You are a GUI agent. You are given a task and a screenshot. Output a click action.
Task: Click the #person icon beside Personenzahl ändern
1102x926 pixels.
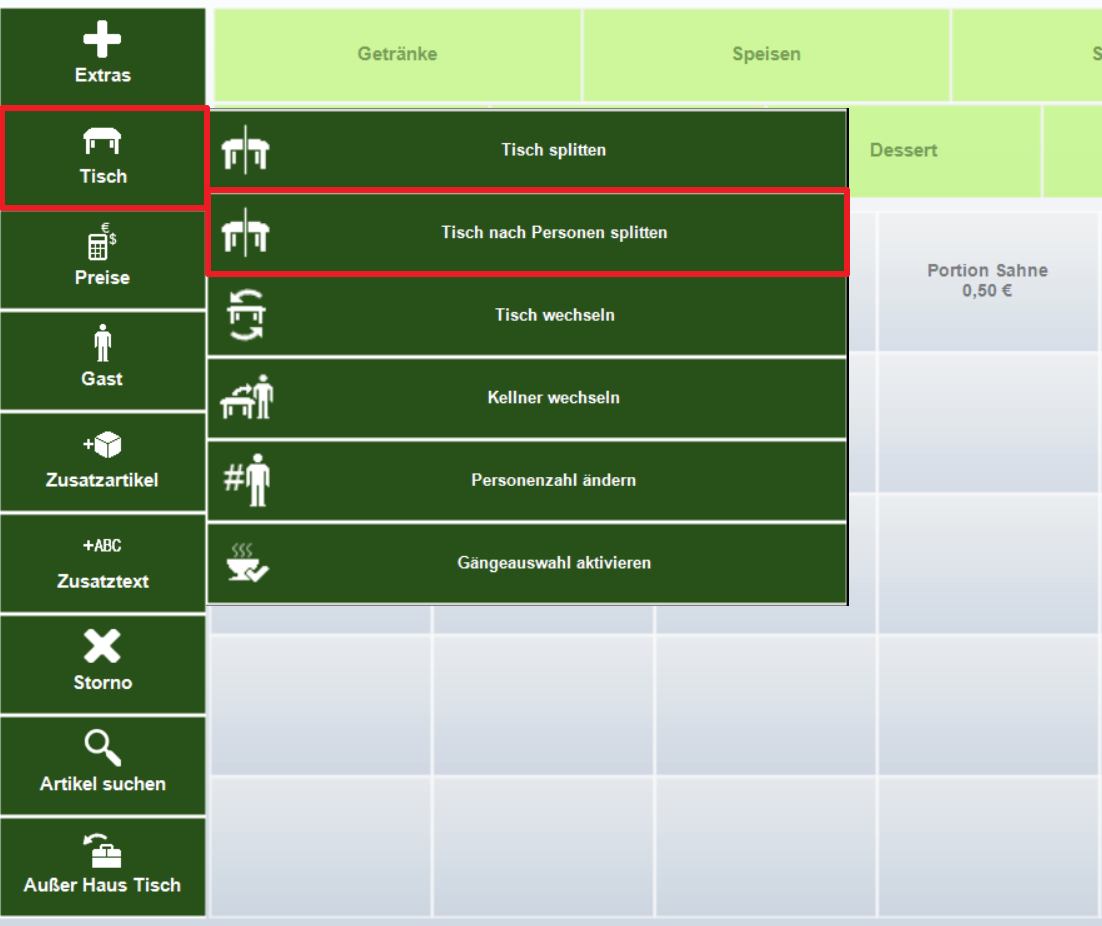coord(247,480)
